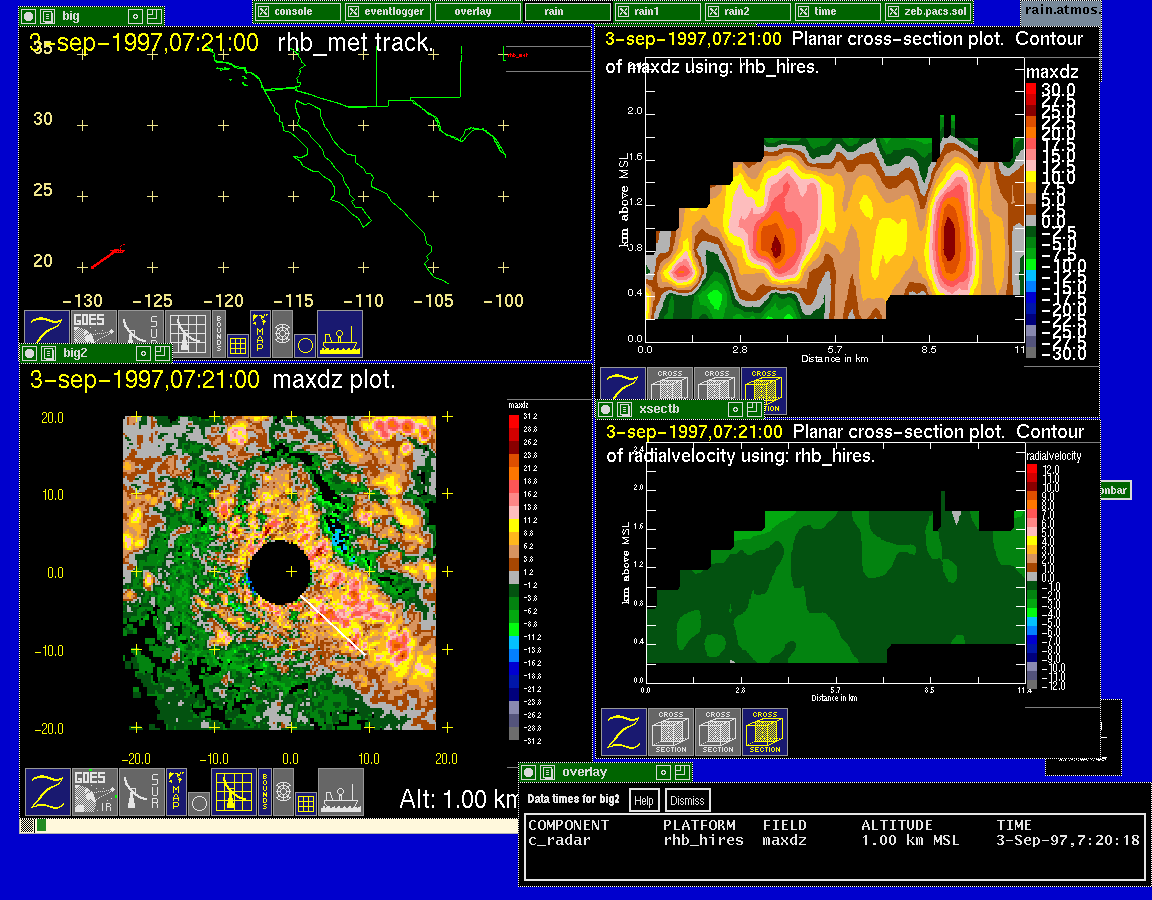Switch to the eventlogger taskbar item
Image resolution: width=1152 pixels, height=900 pixels.
click(x=389, y=12)
